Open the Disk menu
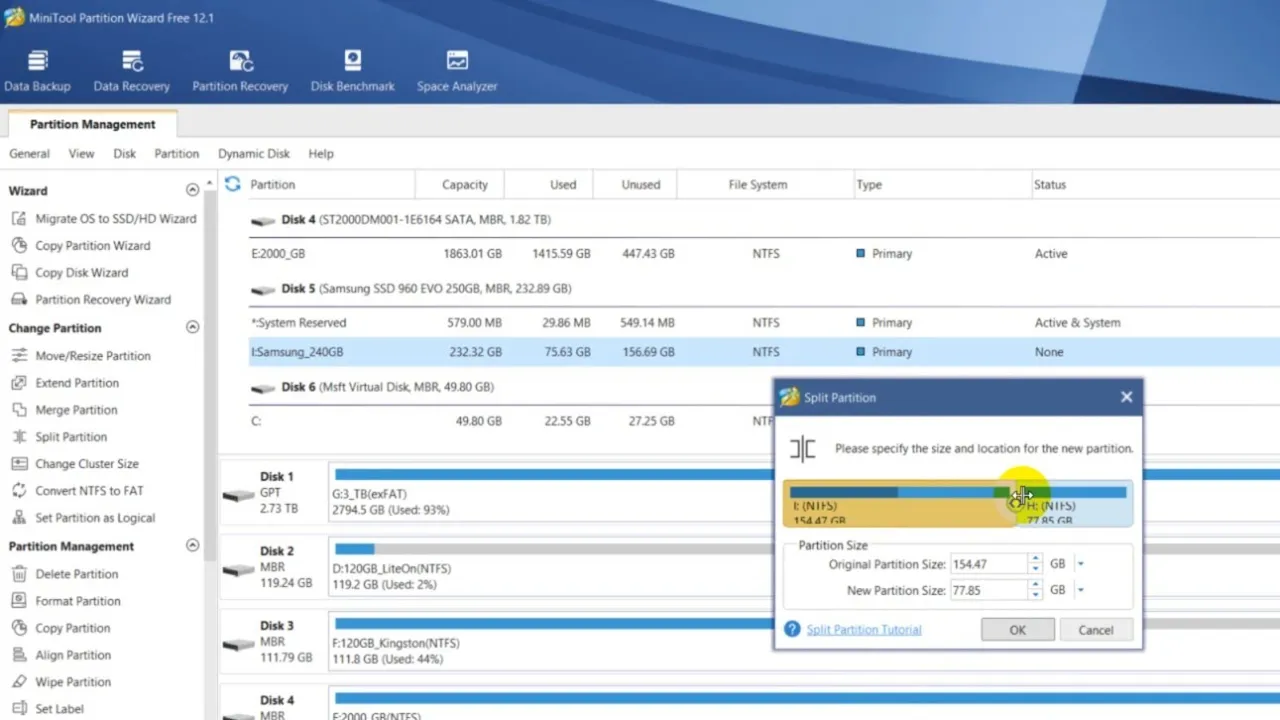1280x720 pixels. [x=124, y=153]
